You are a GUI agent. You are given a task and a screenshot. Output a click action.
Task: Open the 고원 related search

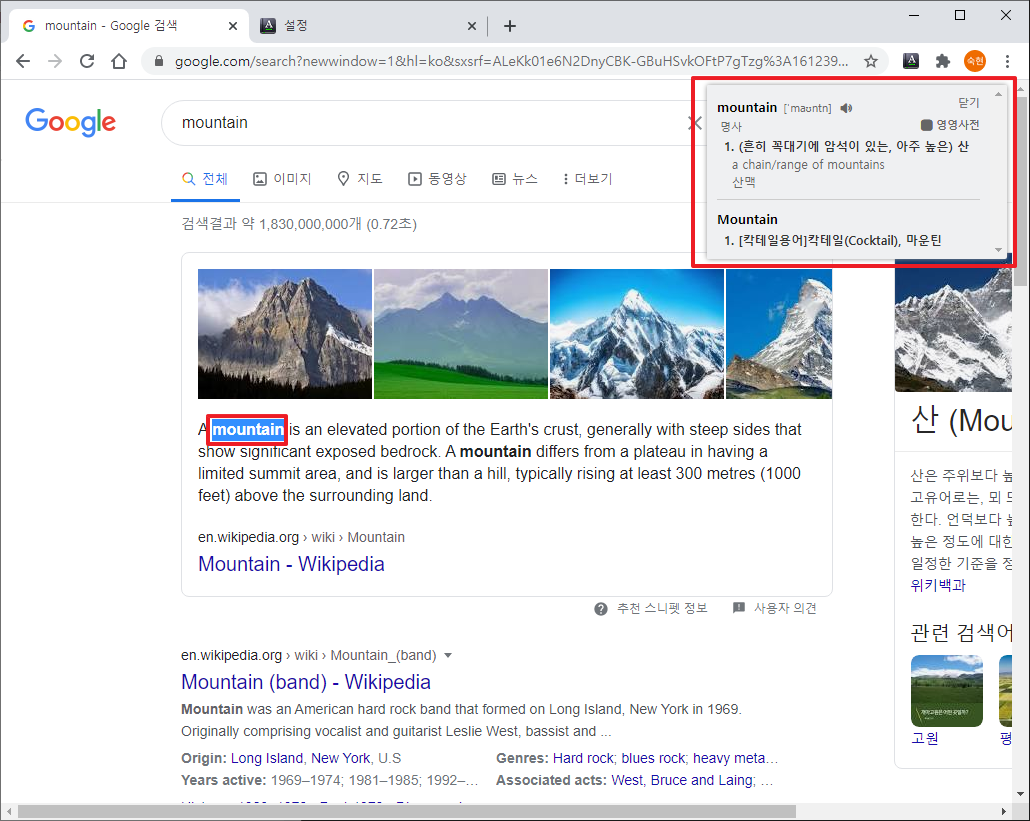[x=924, y=738]
